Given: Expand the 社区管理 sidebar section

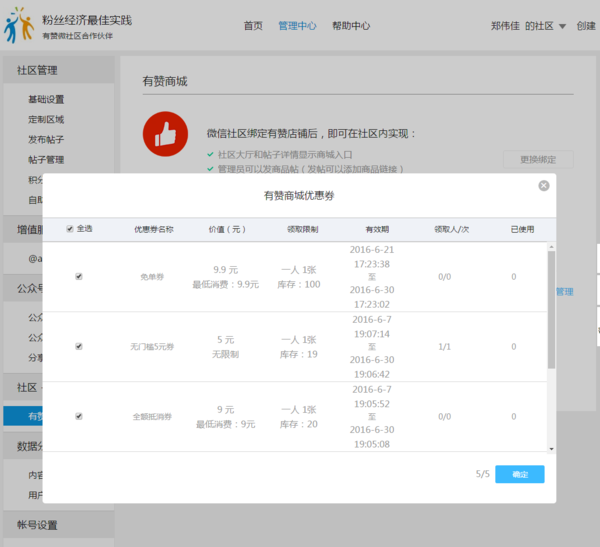Looking at the screenshot, I should [x=59, y=70].
